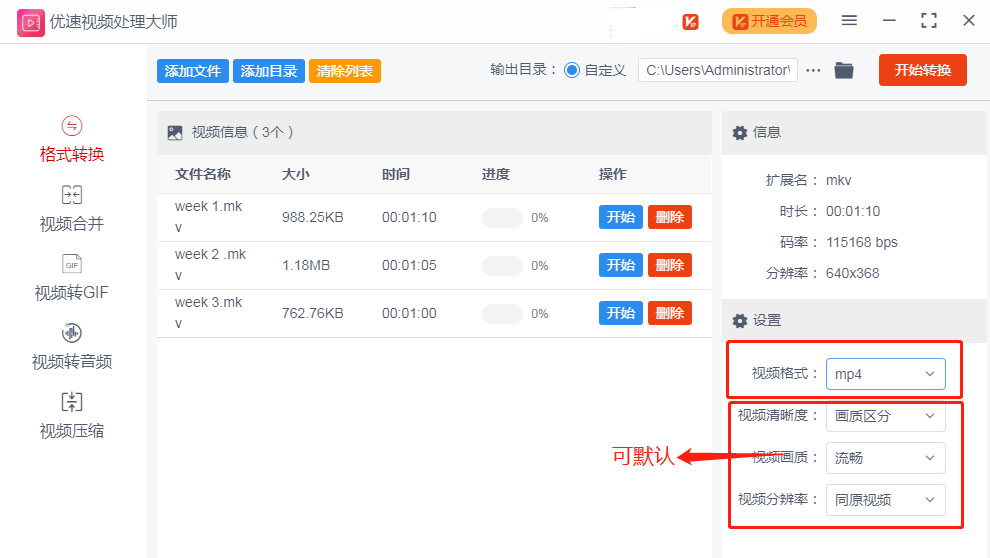Open the hamburger menu in title bar
Viewport: 990px width, 558px height.
pos(849,21)
